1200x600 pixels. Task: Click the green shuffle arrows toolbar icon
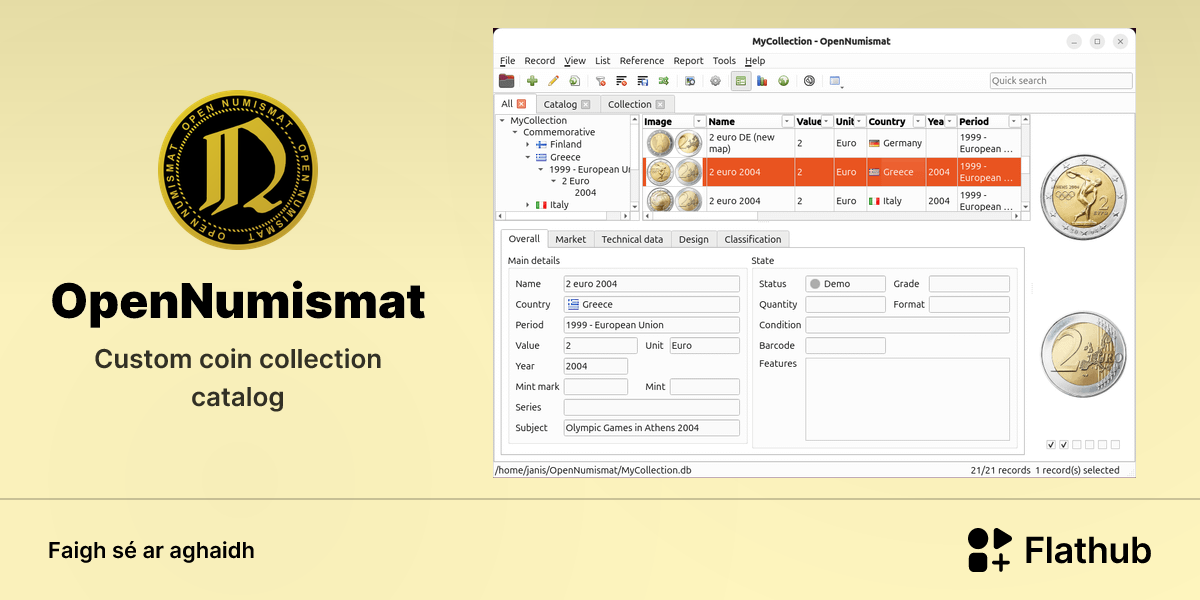[x=663, y=81]
